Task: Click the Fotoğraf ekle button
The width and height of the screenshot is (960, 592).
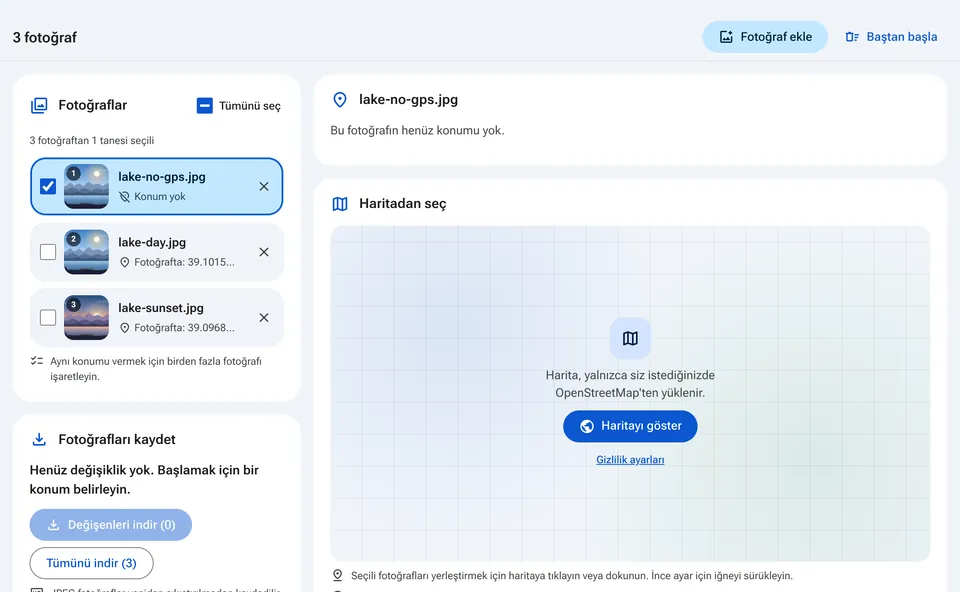Action: [765, 37]
